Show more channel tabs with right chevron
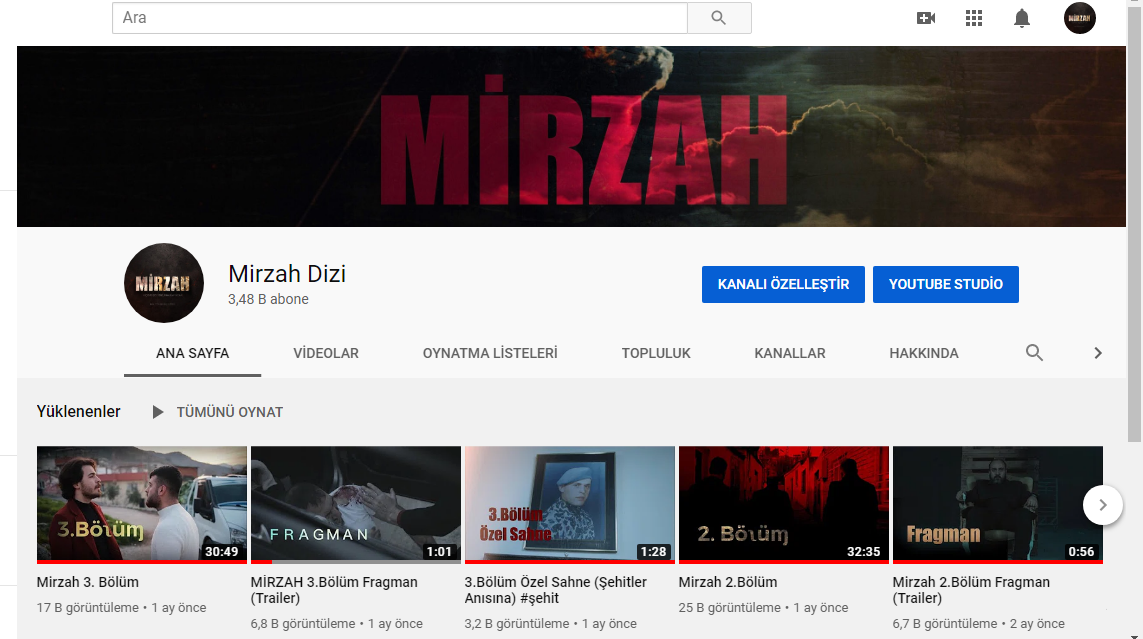1143x639 pixels. click(x=1098, y=353)
